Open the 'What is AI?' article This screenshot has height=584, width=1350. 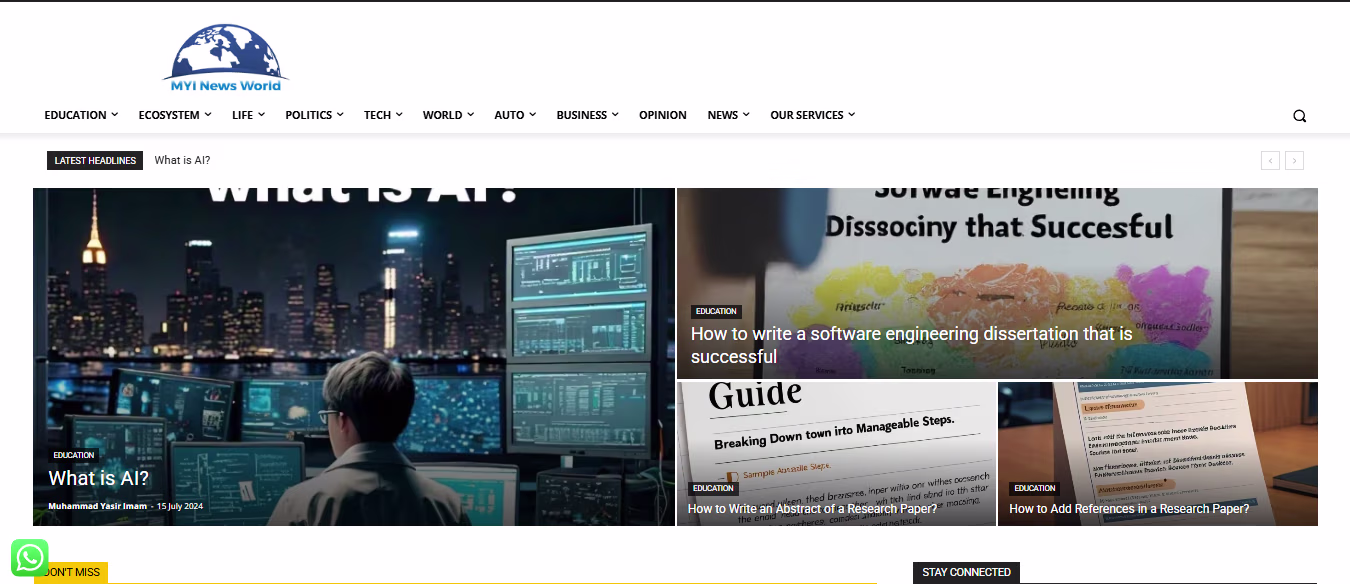point(98,478)
